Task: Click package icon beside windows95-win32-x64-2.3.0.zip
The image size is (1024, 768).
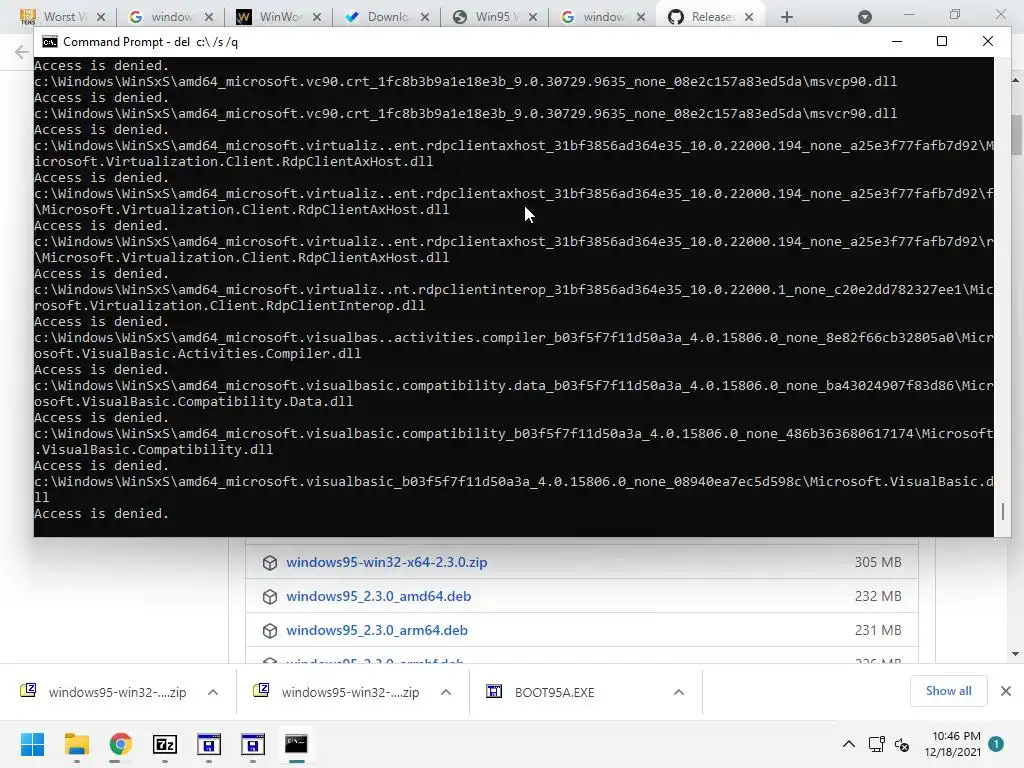Action: (x=270, y=563)
